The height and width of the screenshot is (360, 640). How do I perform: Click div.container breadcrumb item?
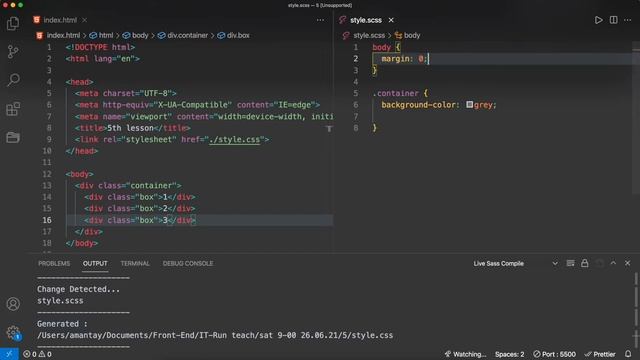[187, 36]
